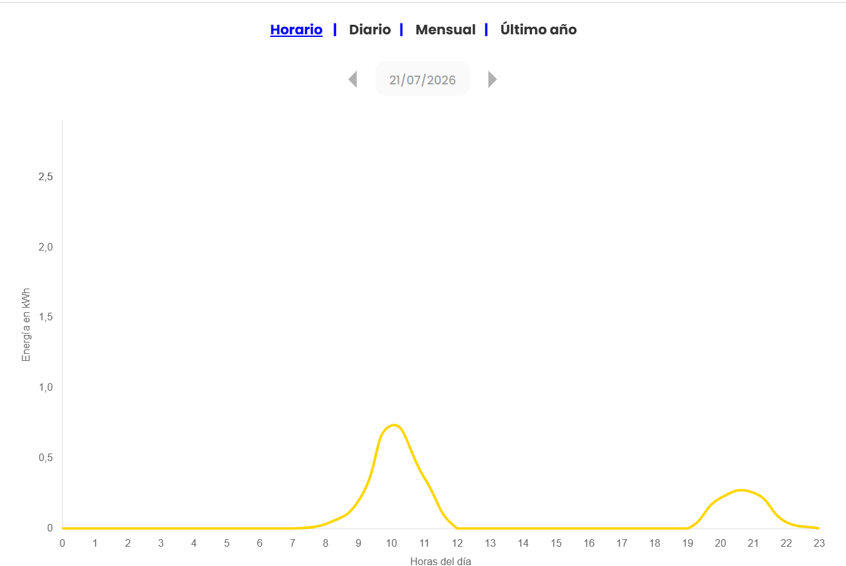The image size is (846, 566).
Task: Click the Energía en kWh axis title
Action: pyautogui.click(x=26, y=325)
